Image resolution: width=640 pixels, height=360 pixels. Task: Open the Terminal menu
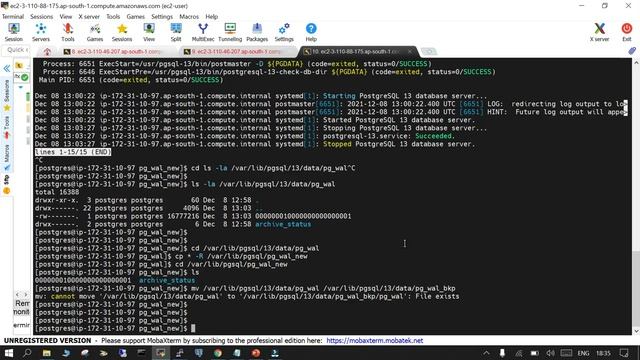coord(13,17)
